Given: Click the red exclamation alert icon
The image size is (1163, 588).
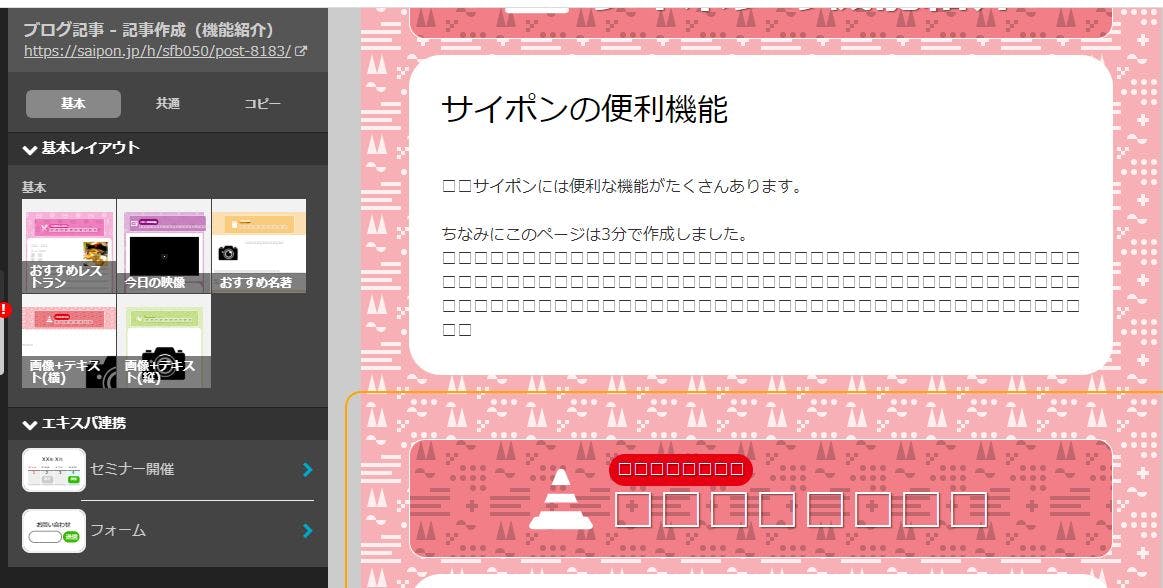Looking at the screenshot, I should coord(4,310).
